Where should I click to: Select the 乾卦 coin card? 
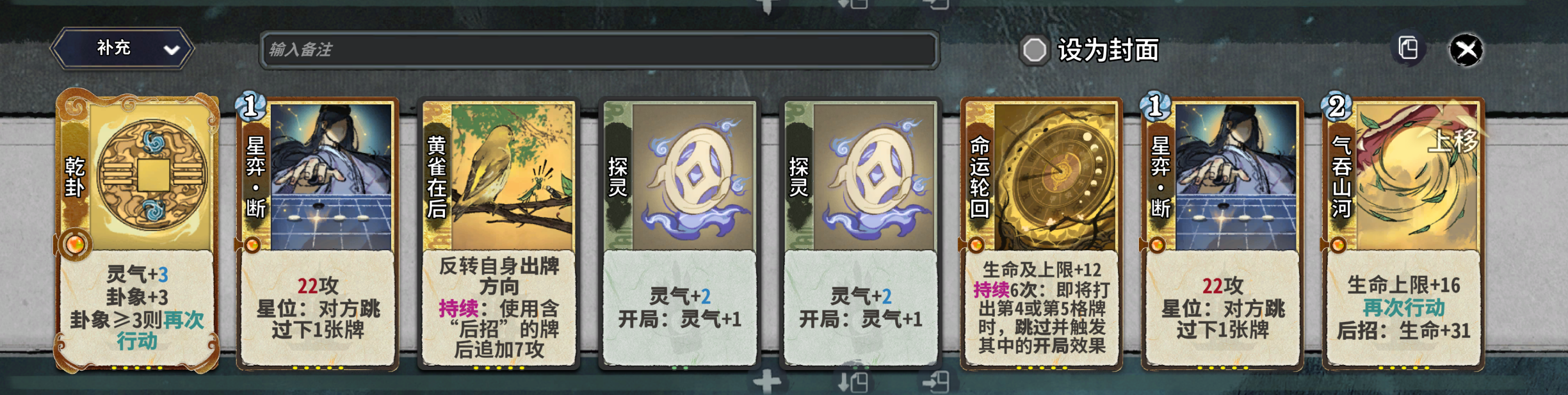coord(137,232)
